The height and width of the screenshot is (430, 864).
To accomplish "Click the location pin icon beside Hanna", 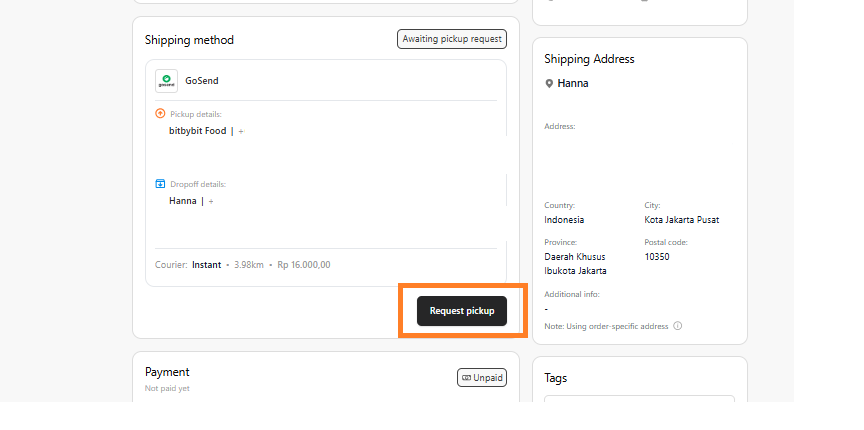I will click(549, 84).
